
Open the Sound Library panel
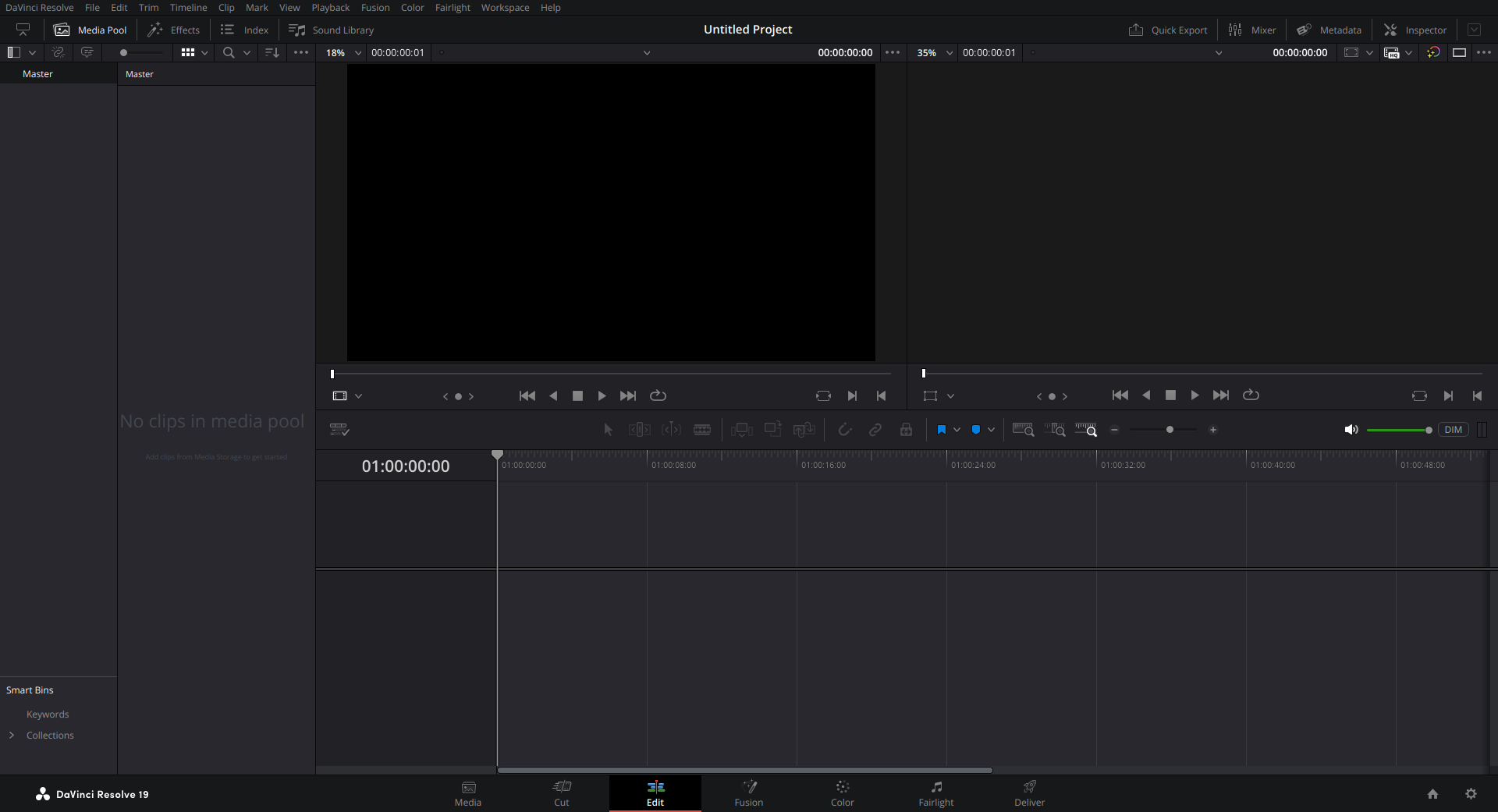(x=332, y=30)
